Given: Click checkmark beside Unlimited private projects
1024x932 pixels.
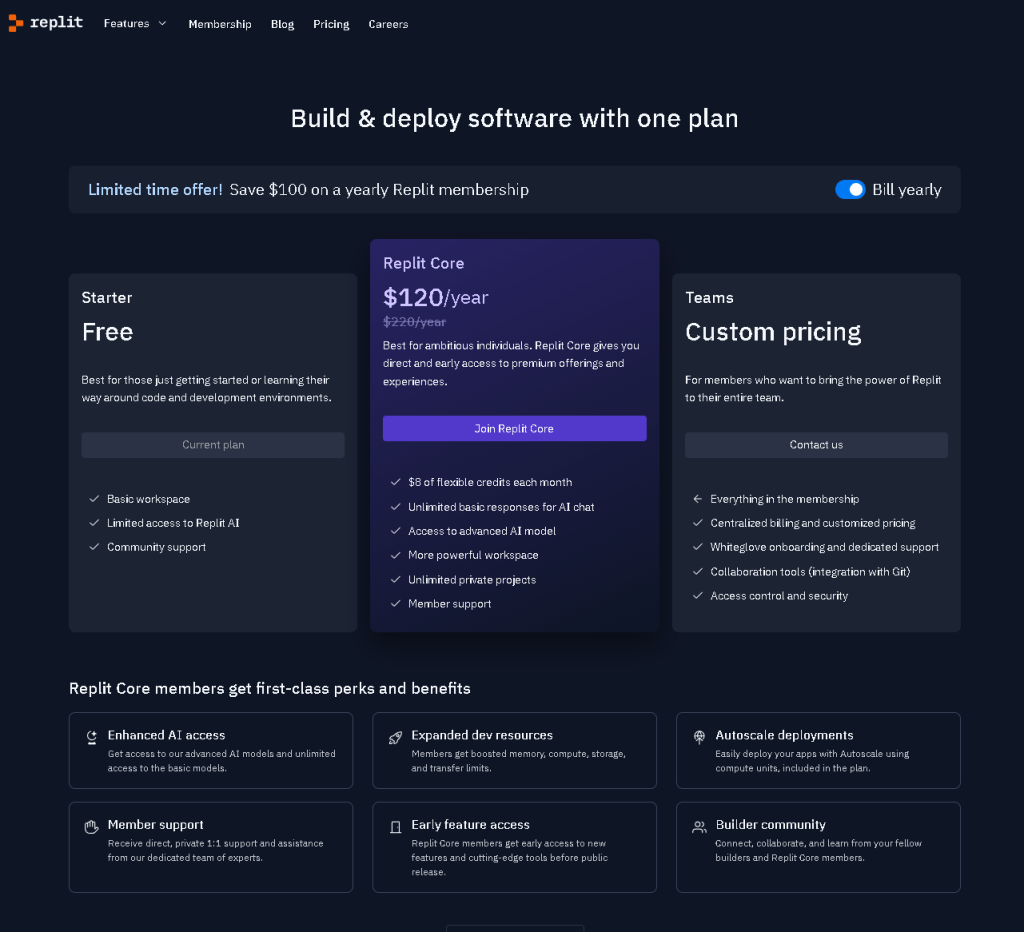Looking at the screenshot, I should (395, 579).
